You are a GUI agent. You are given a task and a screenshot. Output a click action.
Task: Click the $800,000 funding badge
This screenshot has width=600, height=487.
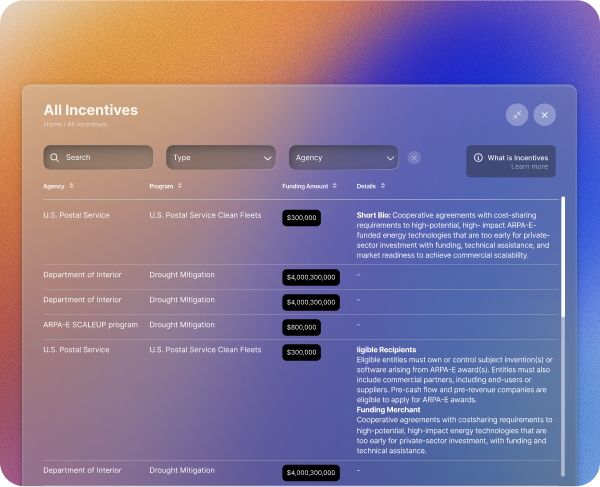pos(301,327)
